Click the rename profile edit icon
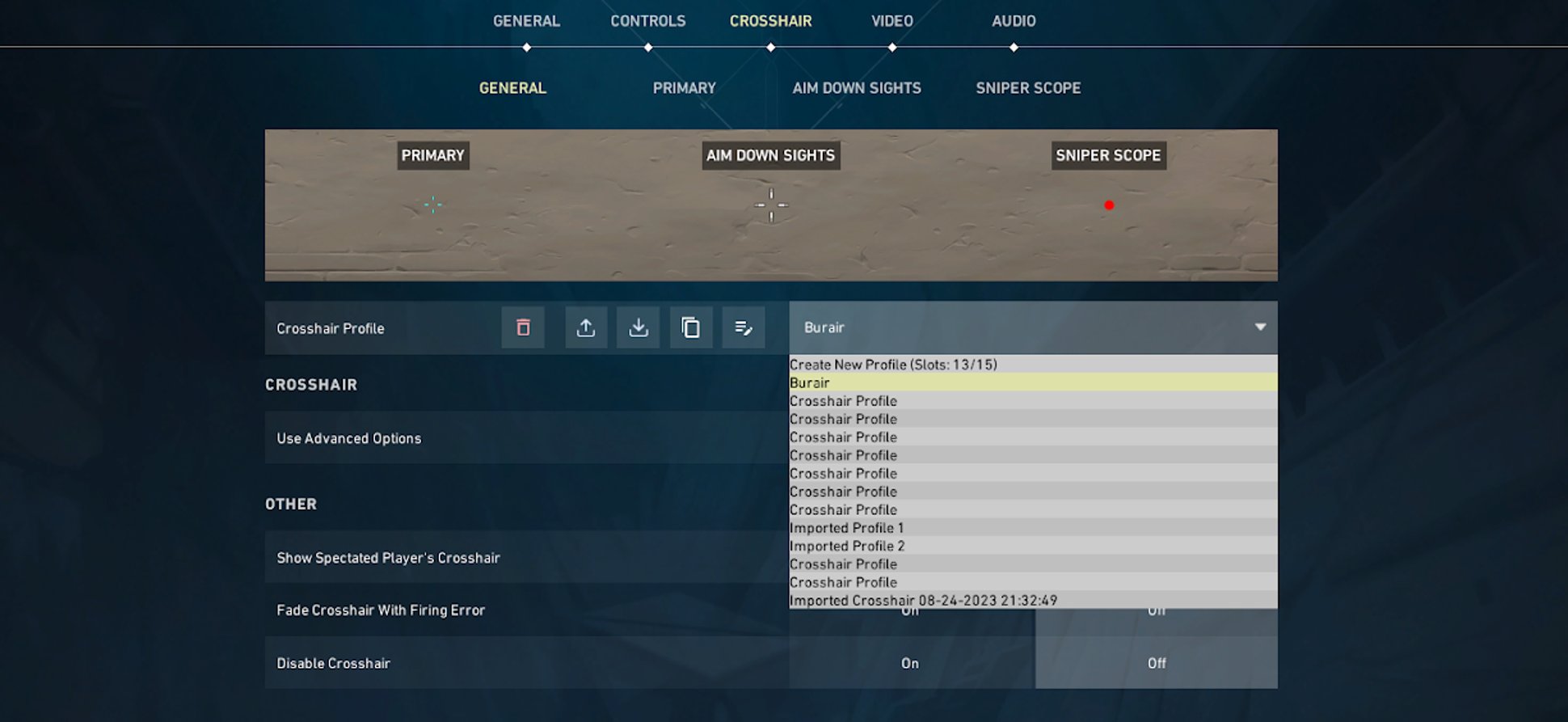 click(744, 327)
